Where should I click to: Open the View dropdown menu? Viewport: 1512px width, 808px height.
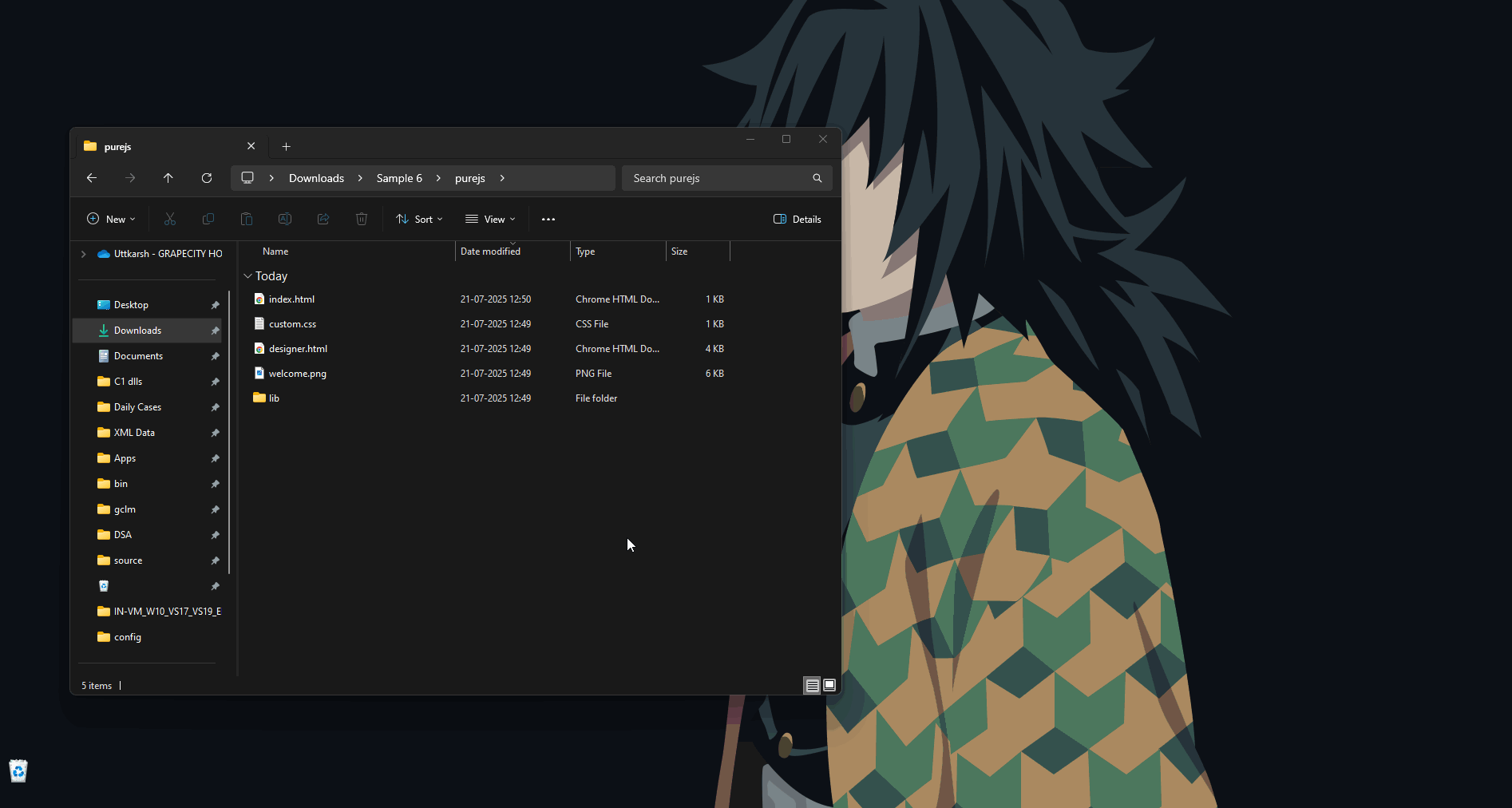pyautogui.click(x=490, y=219)
